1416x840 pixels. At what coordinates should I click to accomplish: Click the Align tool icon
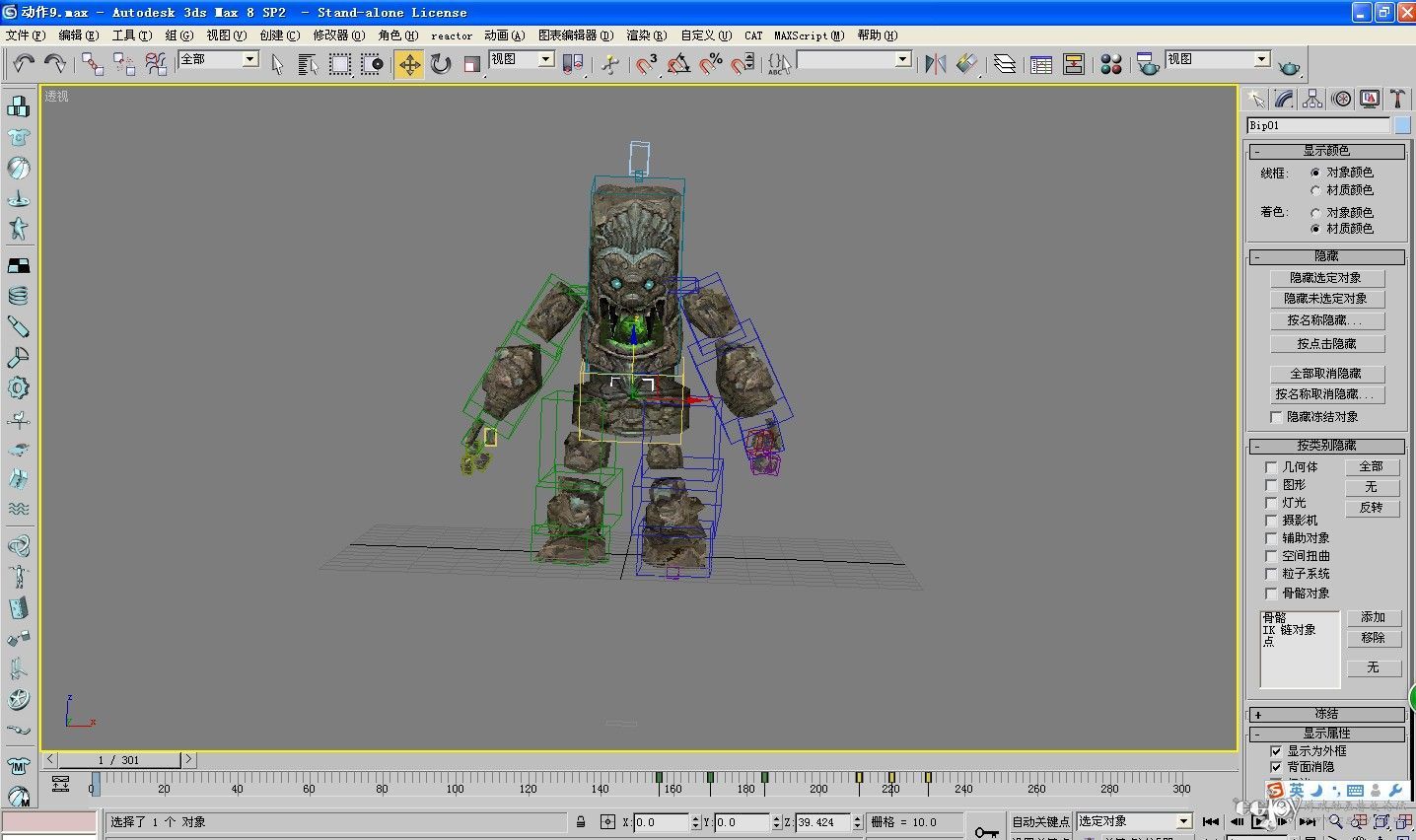point(967,64)
